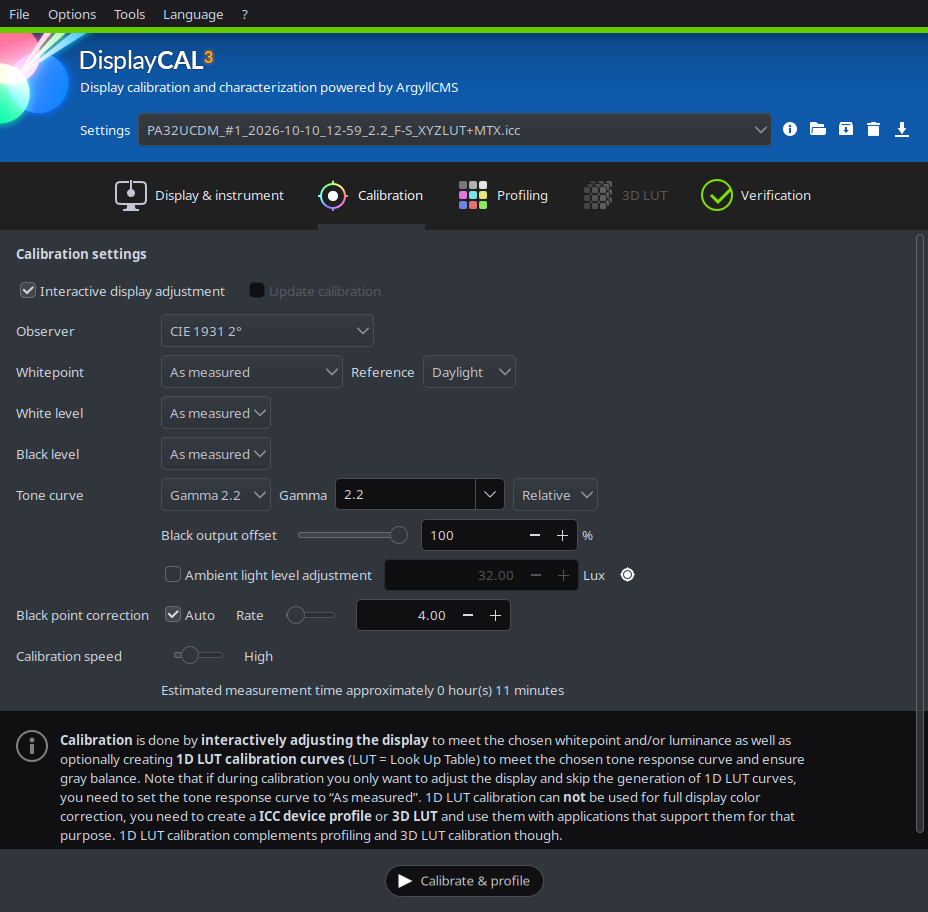Open the Tone curve Gamma 2.2 dropdown
This screenshot has height=912, width=928.
[x=215, y=495]
